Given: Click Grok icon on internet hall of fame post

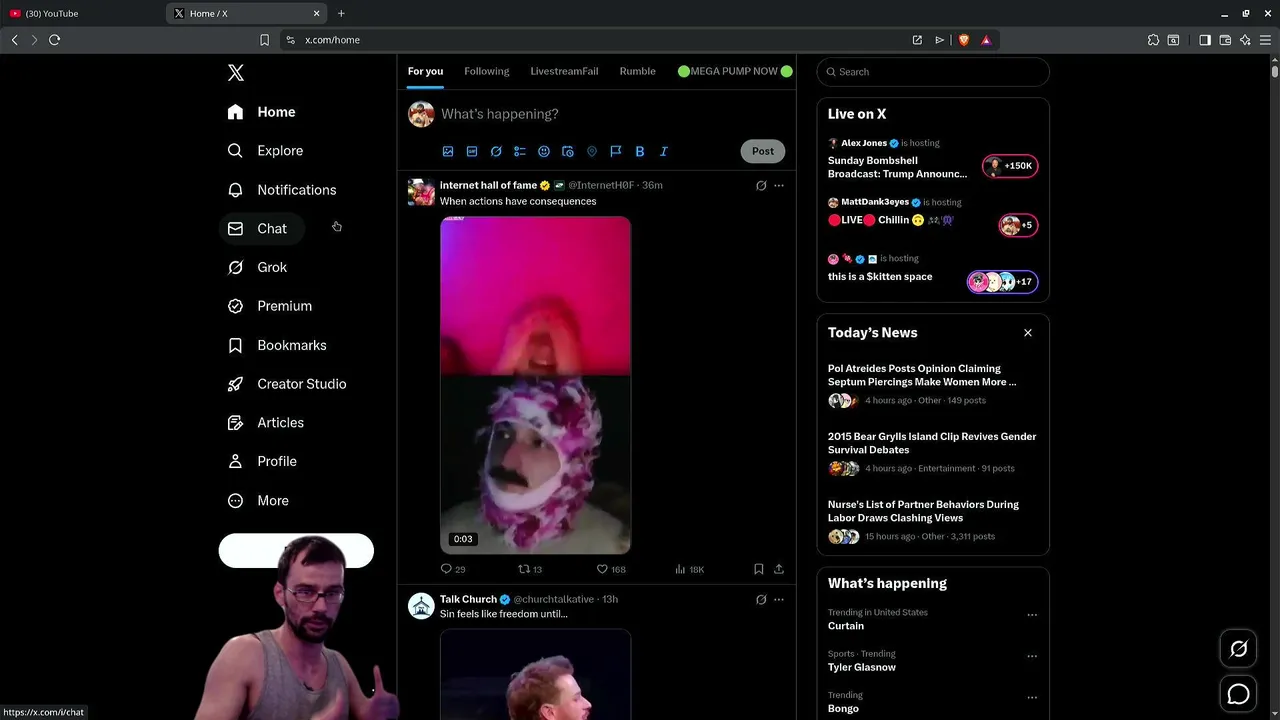Looking at the screenshot, I should pyautogui.click(x=761, y=185).
